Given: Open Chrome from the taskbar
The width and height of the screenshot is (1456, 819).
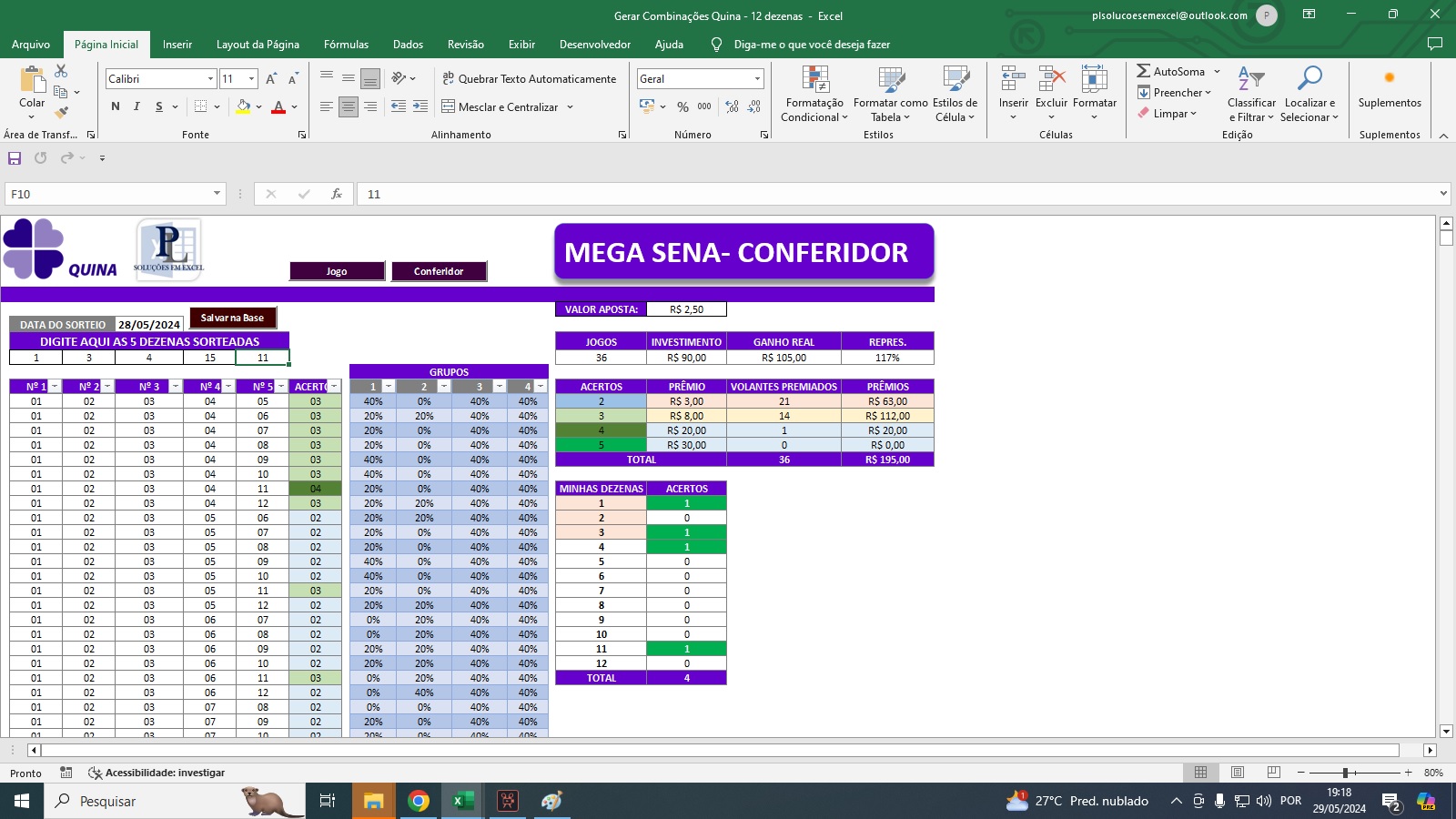Looking at the screenshot, I should tap(419, 801).
